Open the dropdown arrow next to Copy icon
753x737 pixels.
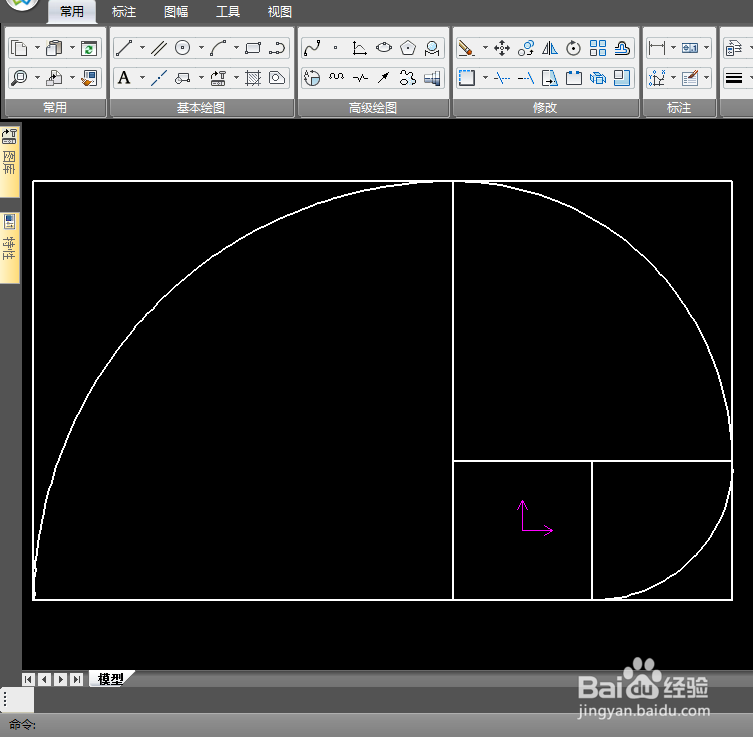[37, 48]
